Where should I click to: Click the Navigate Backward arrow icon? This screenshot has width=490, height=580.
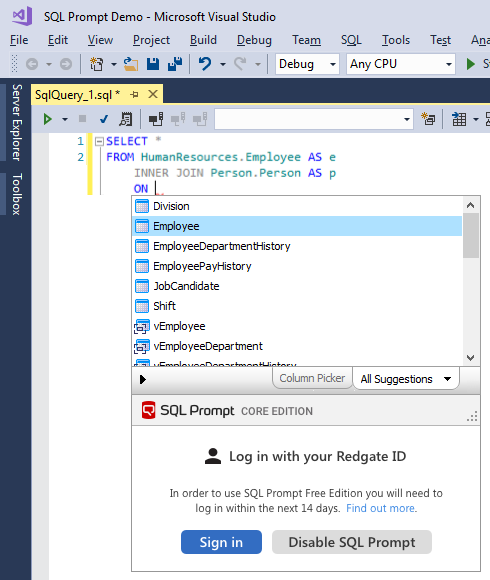coord(32,64)
